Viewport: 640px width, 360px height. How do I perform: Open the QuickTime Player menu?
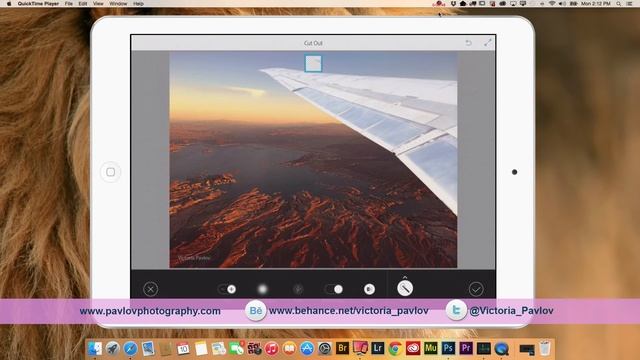pos(38,3)
